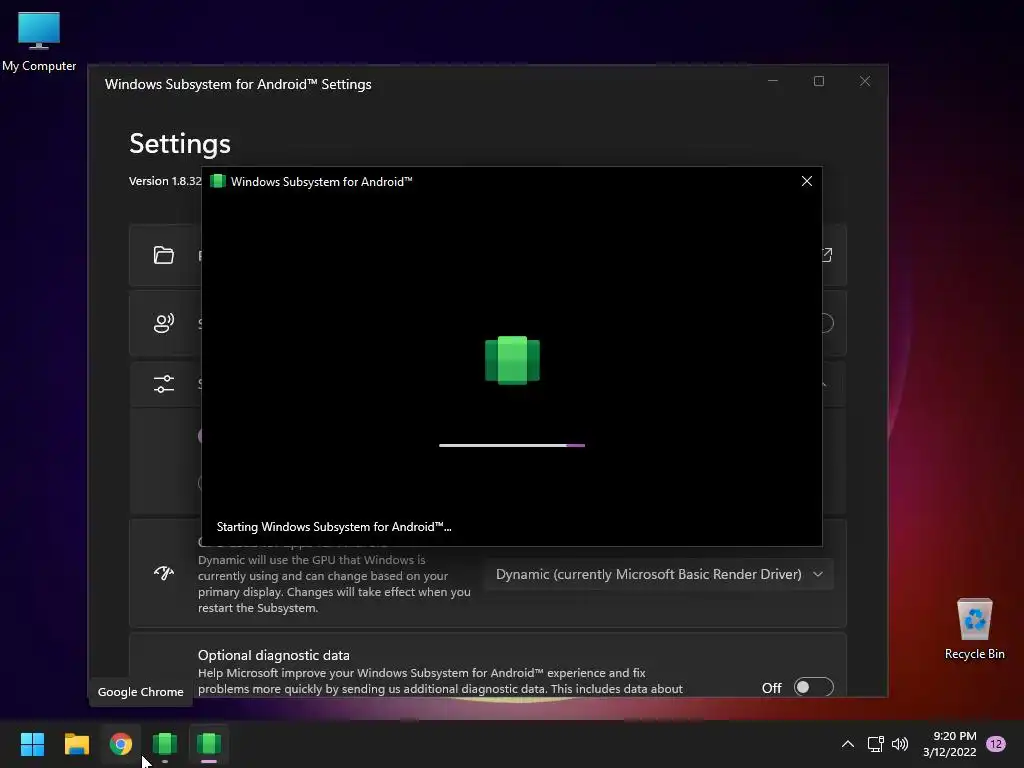The image size is (1024, 768).
Task: Click the GPU performance gauge icon
Action: point(164,573)
